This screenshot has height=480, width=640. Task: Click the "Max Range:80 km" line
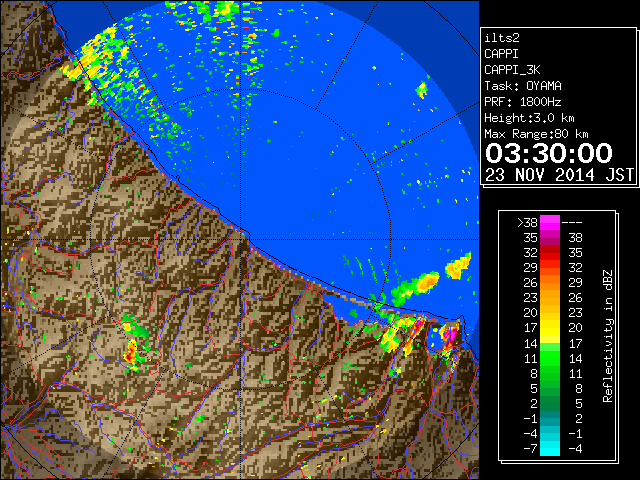536,134
